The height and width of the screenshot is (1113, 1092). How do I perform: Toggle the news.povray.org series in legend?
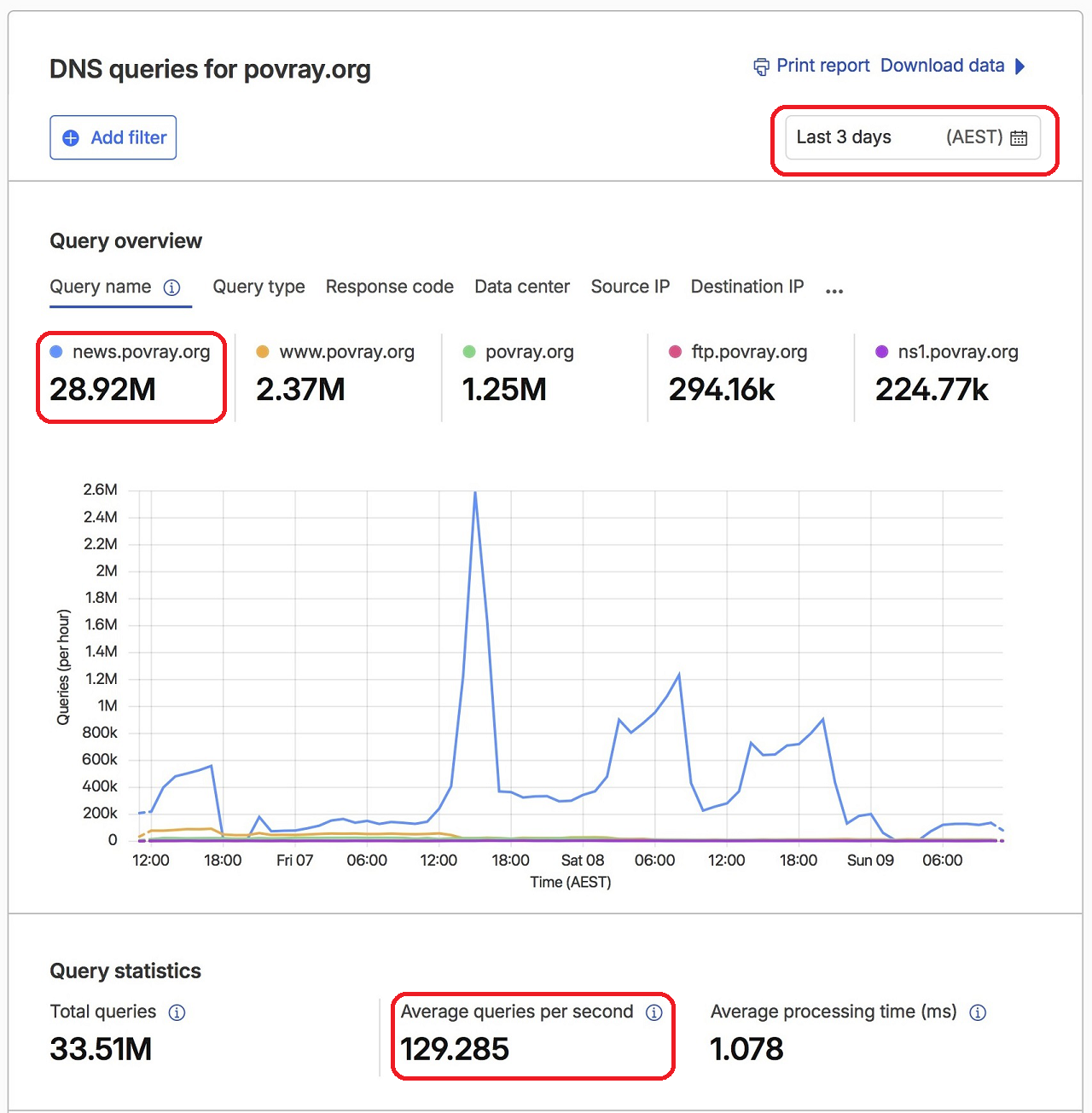coord(130,352)
